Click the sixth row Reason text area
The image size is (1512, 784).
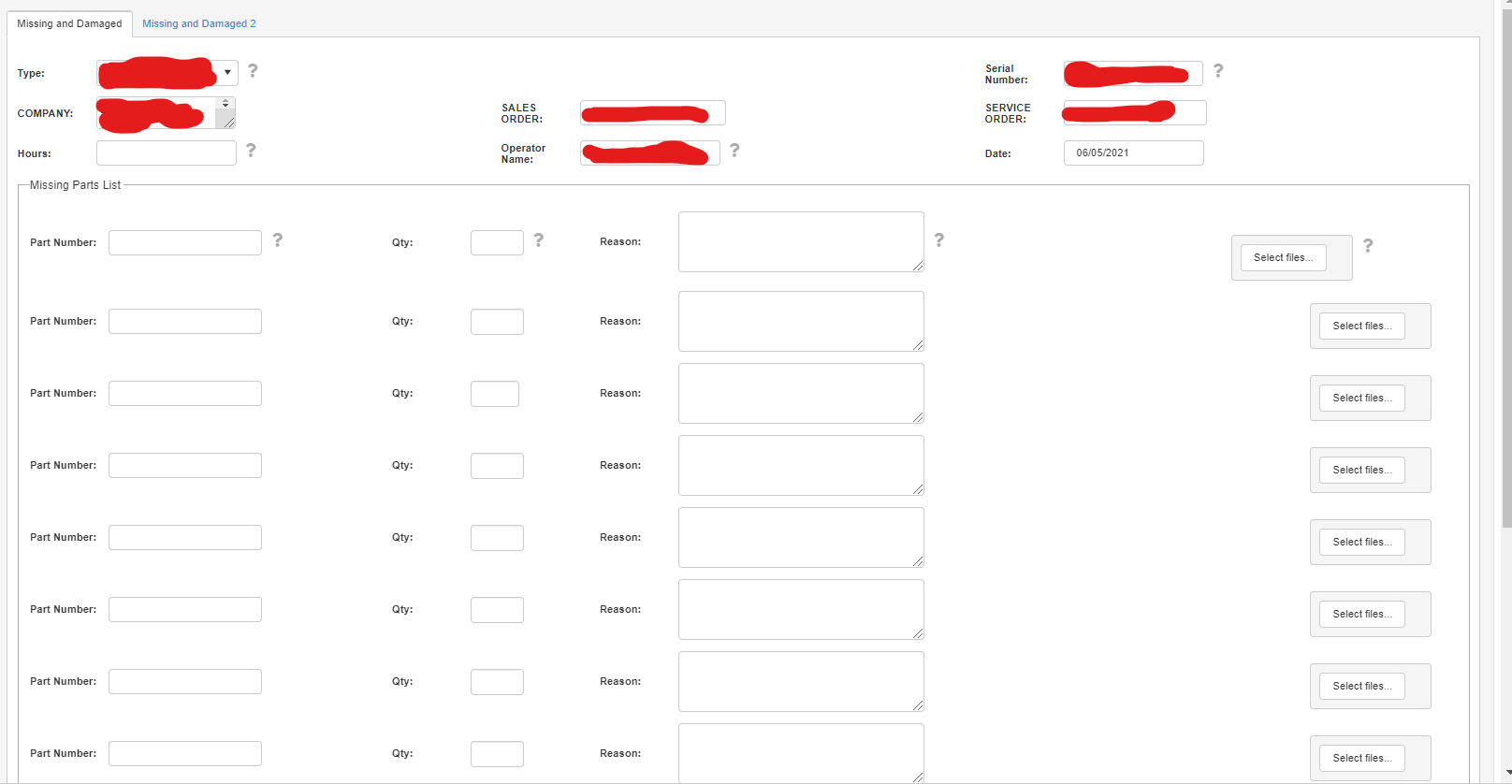(x=801, y=609)
